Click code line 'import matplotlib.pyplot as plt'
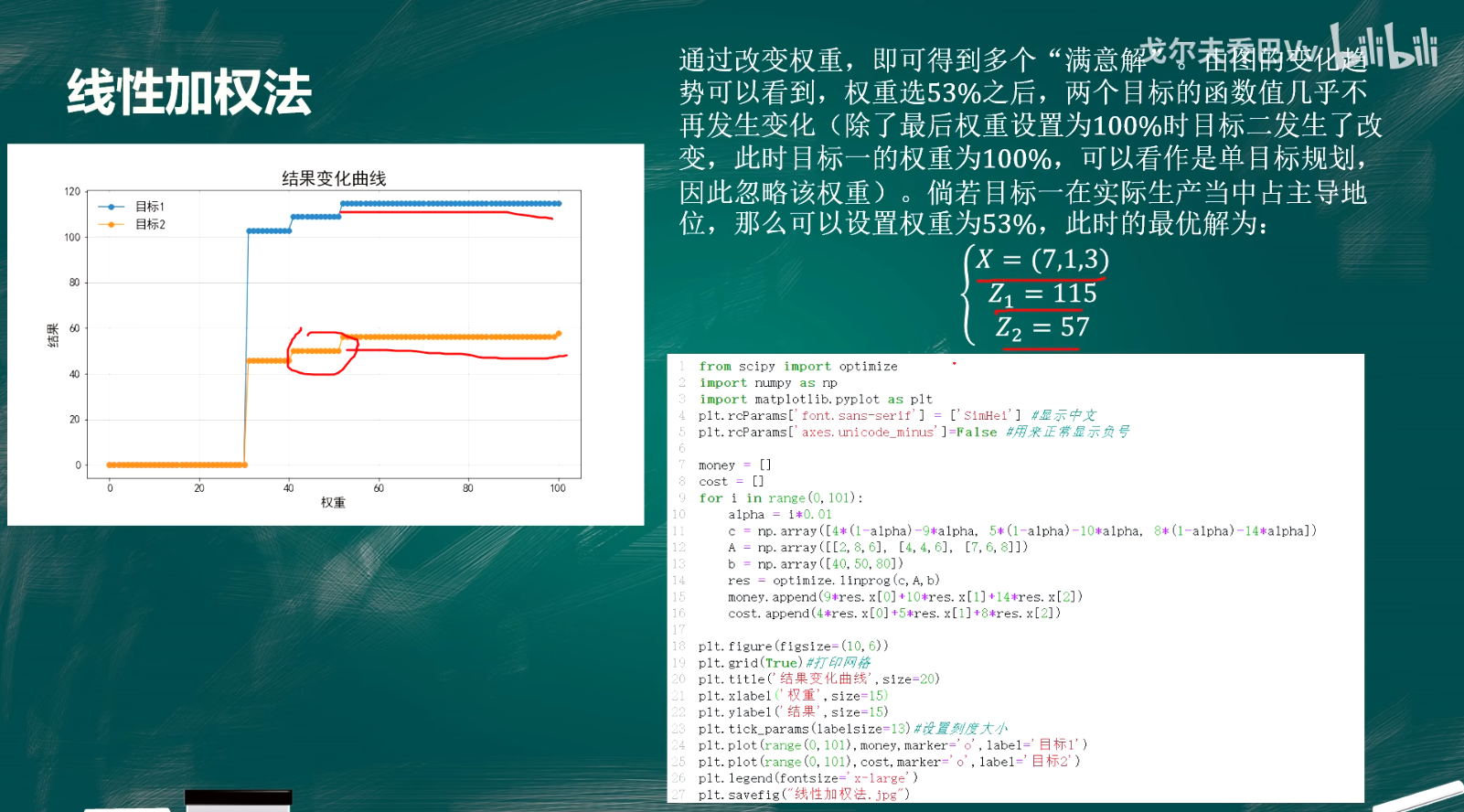This screenshot has width=1464, height=812. tap(816, 399)
